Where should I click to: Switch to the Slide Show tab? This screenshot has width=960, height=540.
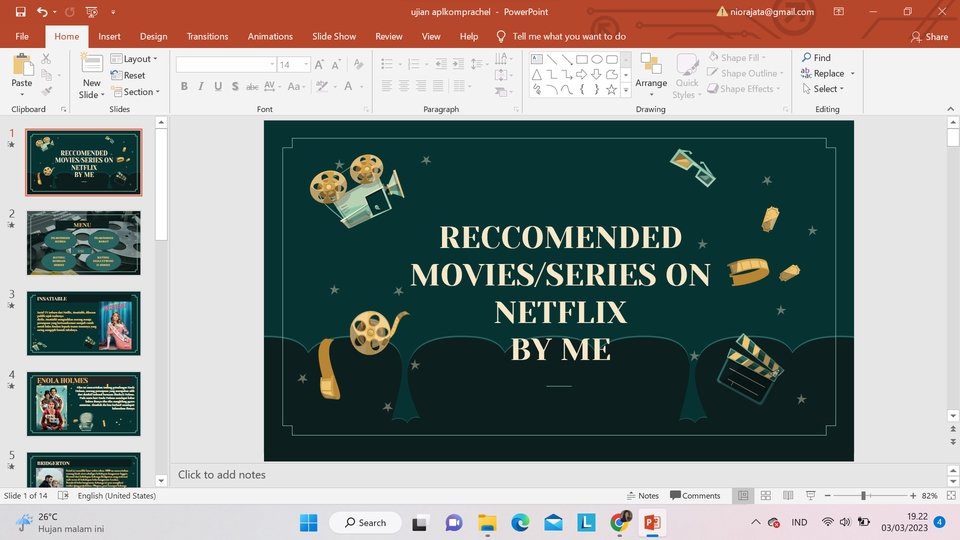pos(334,36)
